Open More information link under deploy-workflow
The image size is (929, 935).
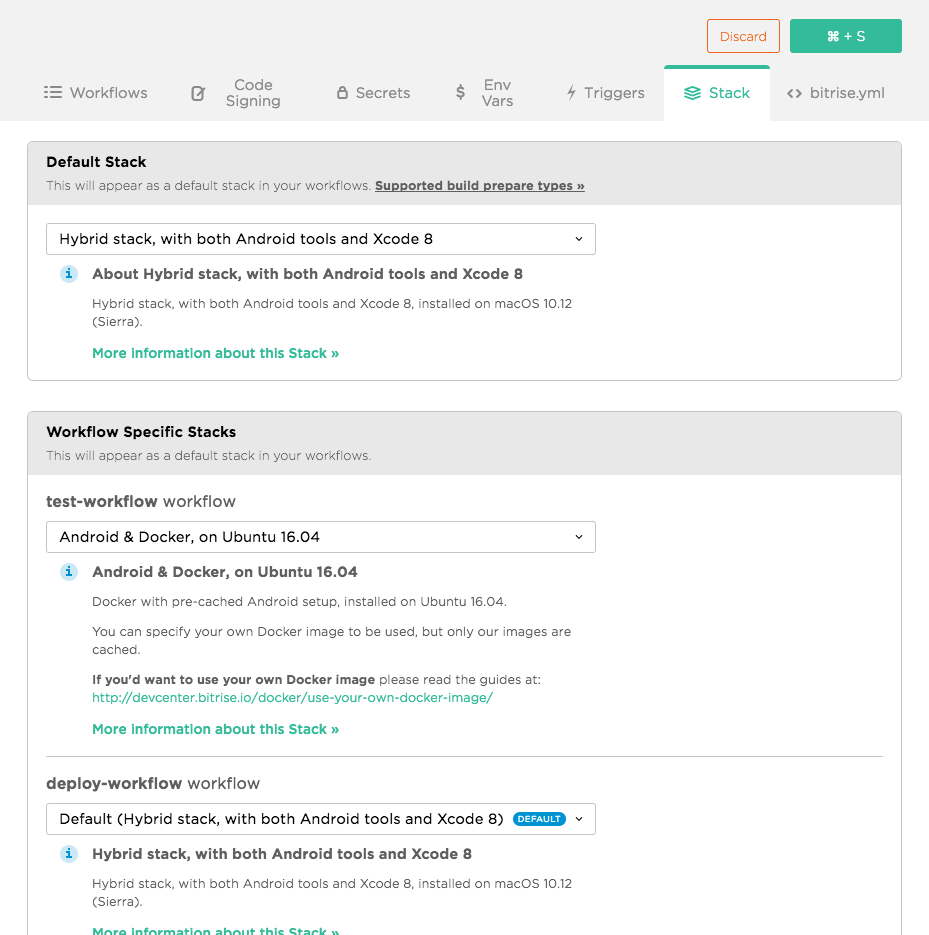pyautogui.click(x=215, y=930)
